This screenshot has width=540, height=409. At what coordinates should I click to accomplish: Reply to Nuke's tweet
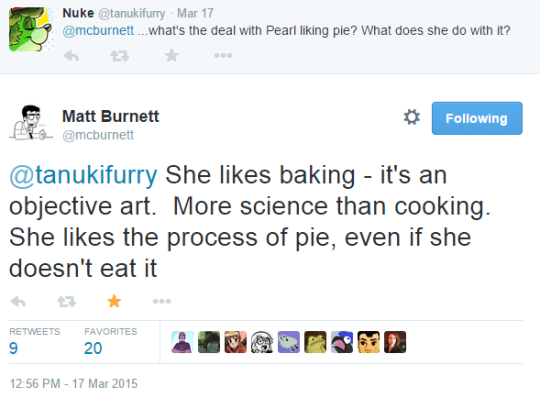point(72,55)
